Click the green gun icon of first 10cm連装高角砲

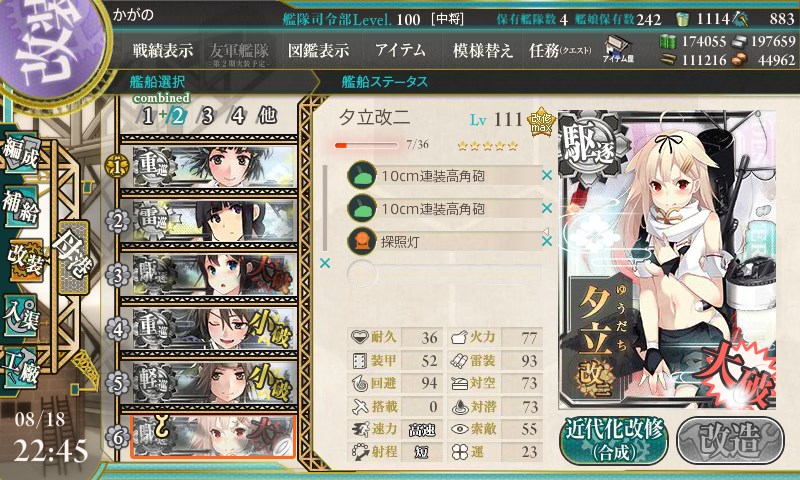click(362, 175)
